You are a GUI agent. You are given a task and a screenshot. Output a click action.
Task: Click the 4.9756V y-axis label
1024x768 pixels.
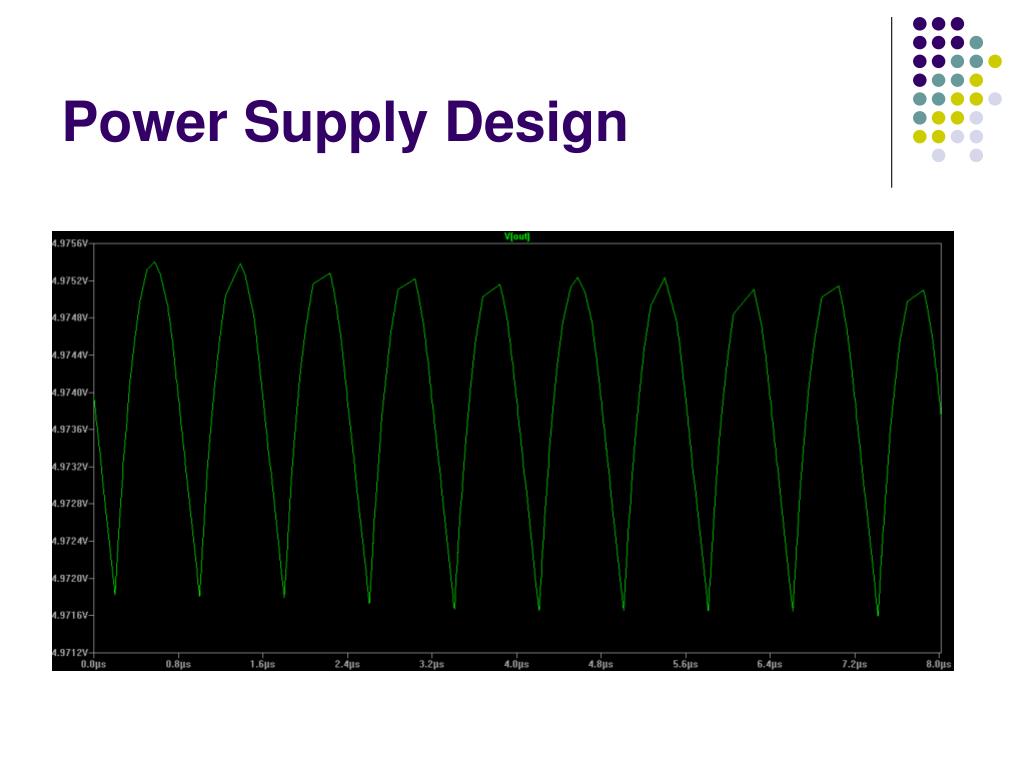71,243
